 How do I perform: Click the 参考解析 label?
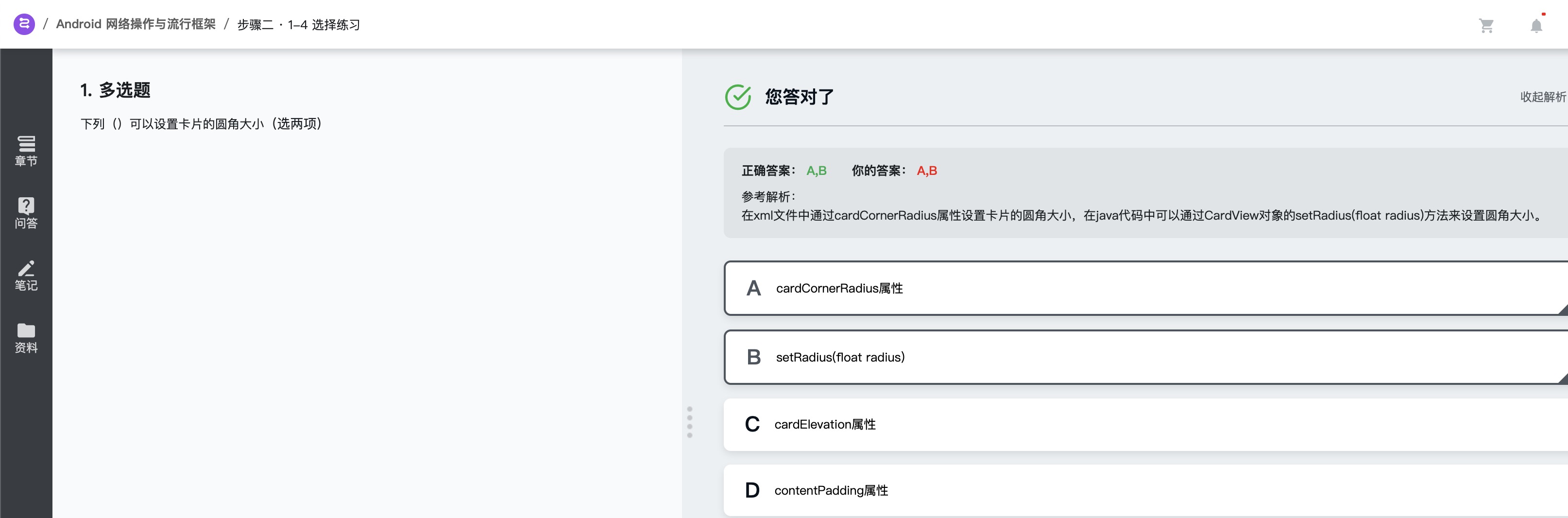pos(768,197)
